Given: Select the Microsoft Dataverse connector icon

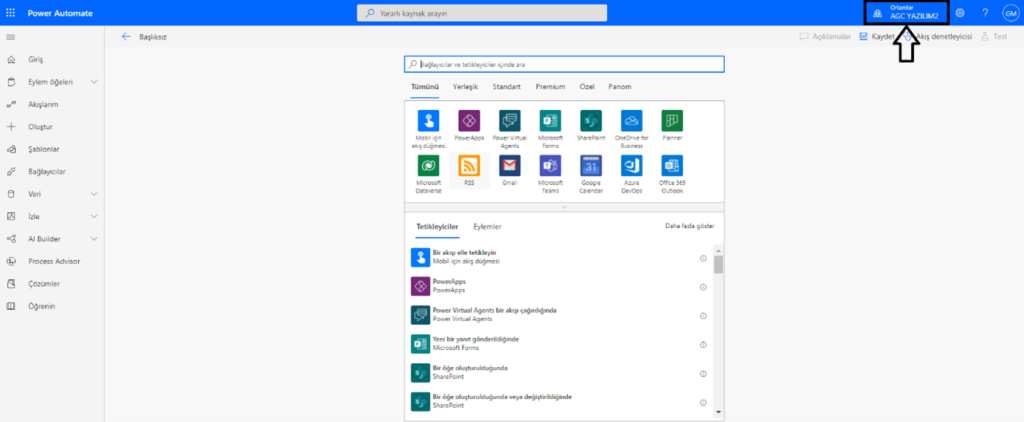Looking at the screenshot, I should coord(428,166).
